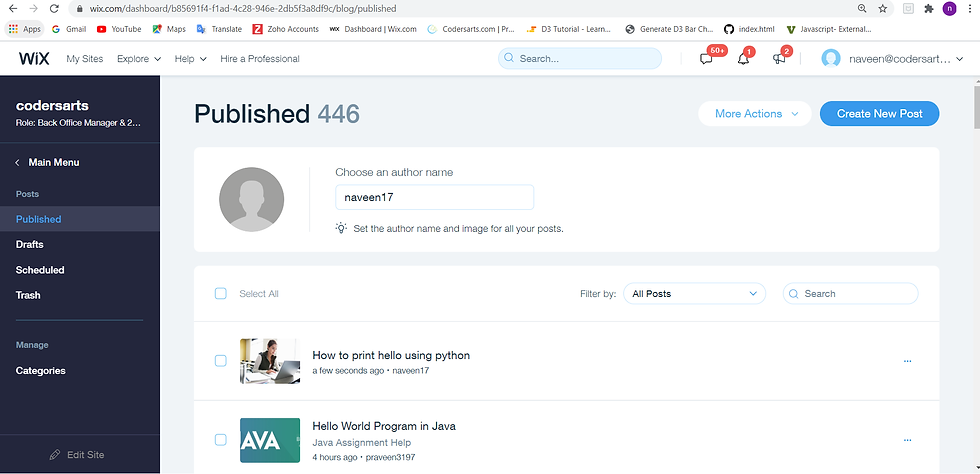The width and height of the screenshot is (980, 474).
Task: Open the Chrome profile avatar
Action: (x=949, y=9)
